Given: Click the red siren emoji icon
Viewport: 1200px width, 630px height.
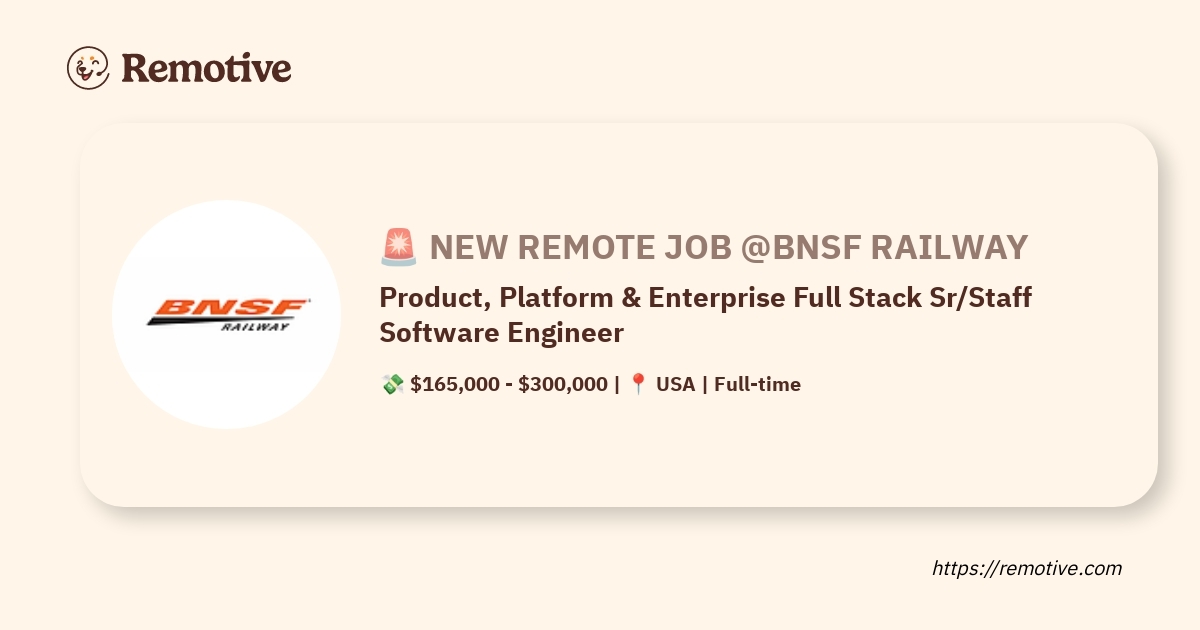Looking at the screenshot, I should [398, 247].
